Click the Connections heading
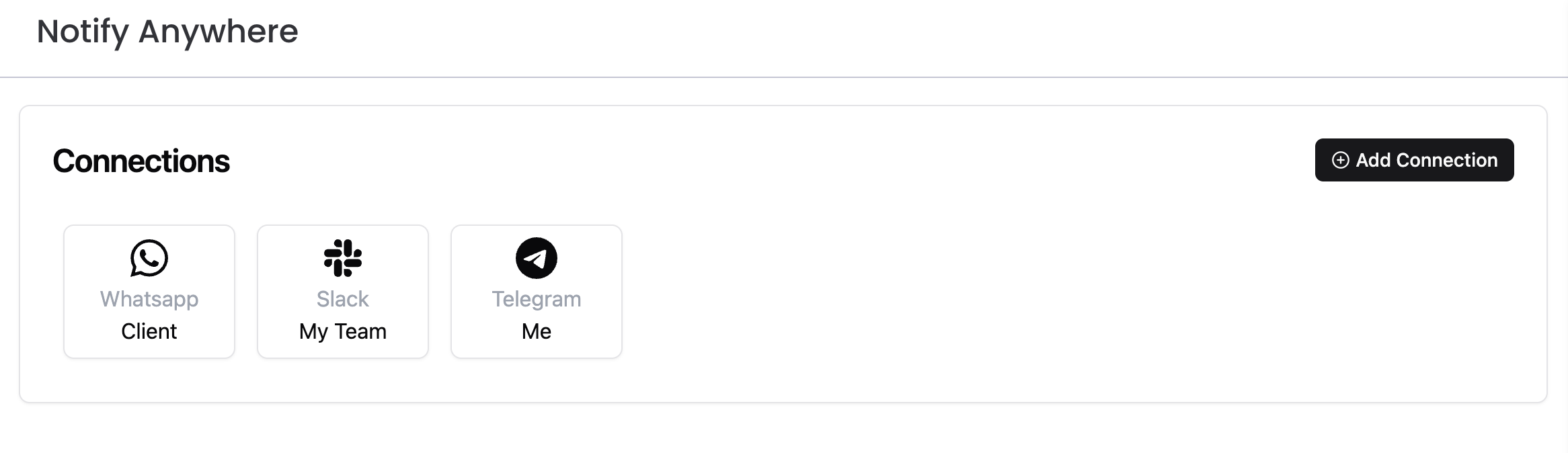 141,161
